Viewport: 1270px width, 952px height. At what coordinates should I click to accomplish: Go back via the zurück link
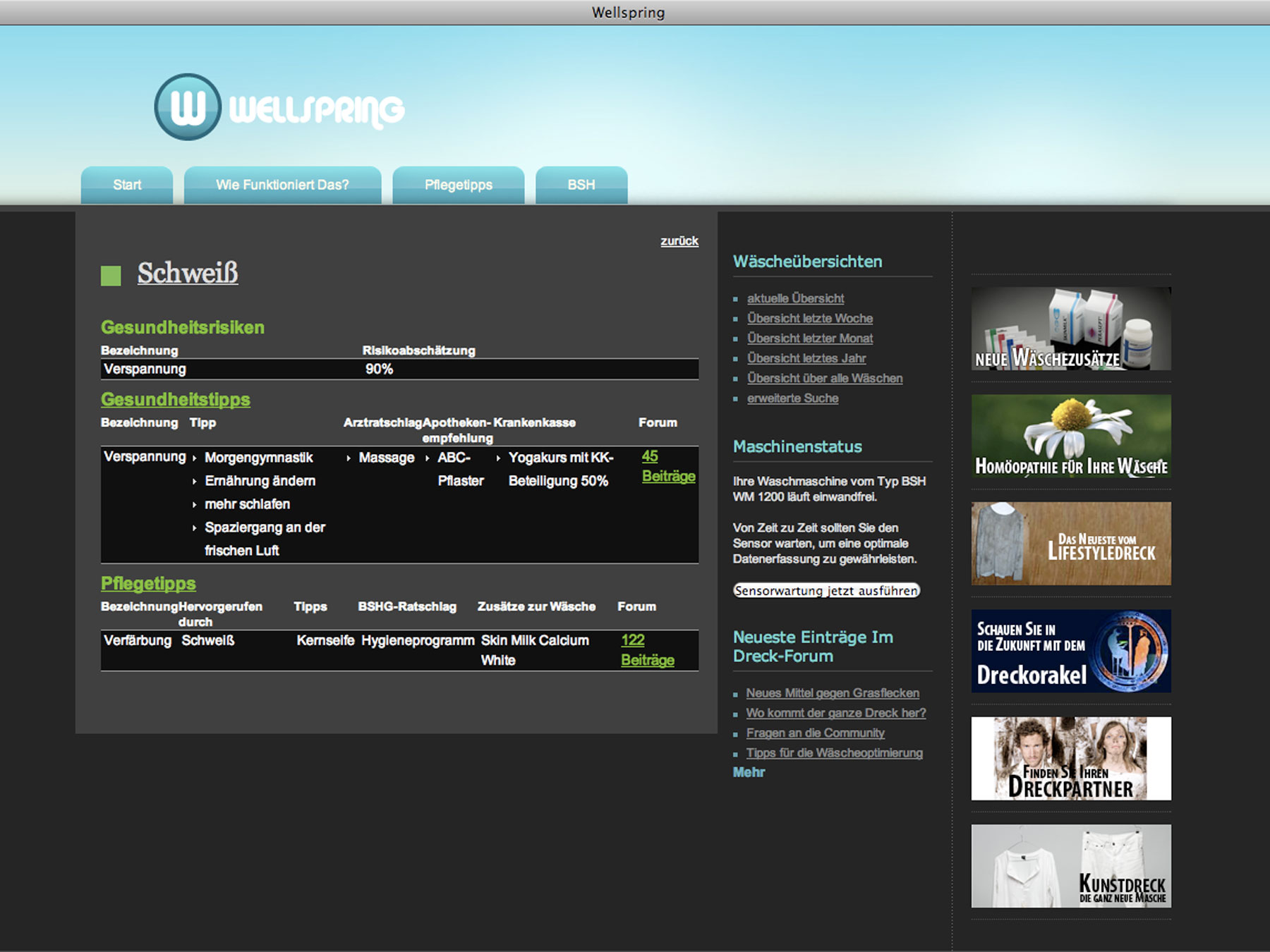[679, 241]
